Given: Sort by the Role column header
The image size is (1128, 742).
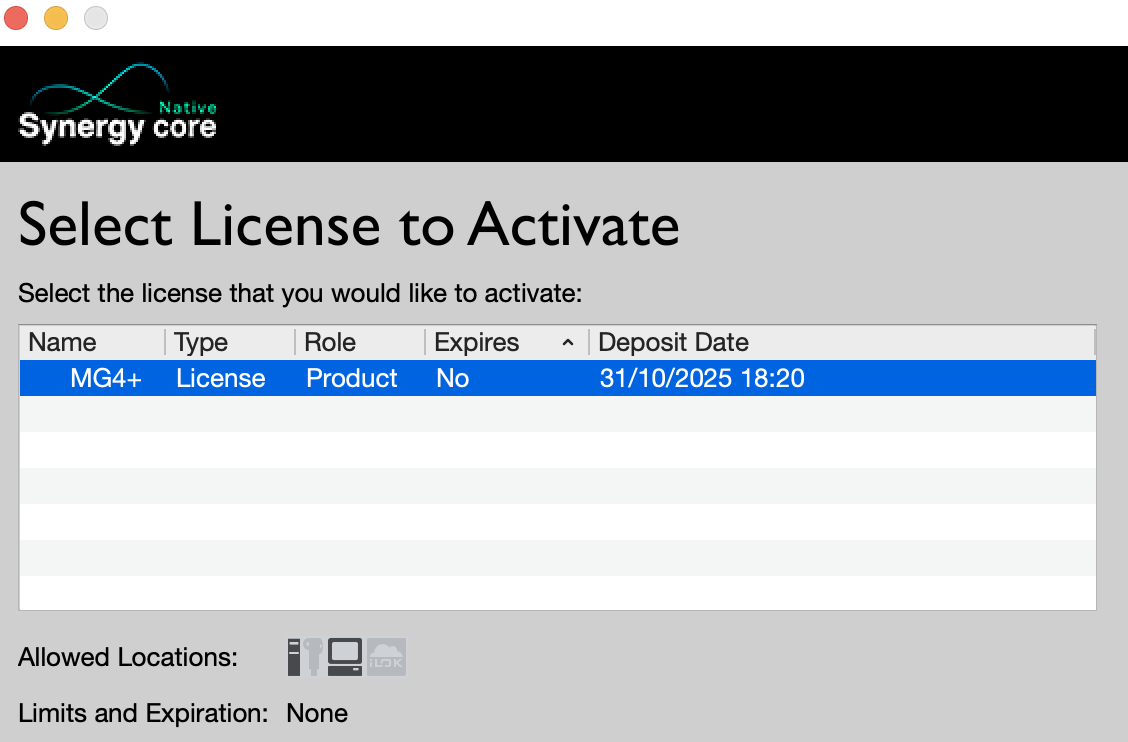Looking at the screenshot, I should pyautogui.click(x=330, y=342).
